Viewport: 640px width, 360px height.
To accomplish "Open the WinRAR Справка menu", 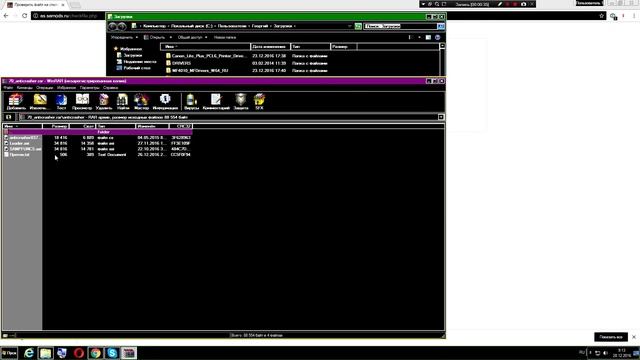I will pos(110,88).
